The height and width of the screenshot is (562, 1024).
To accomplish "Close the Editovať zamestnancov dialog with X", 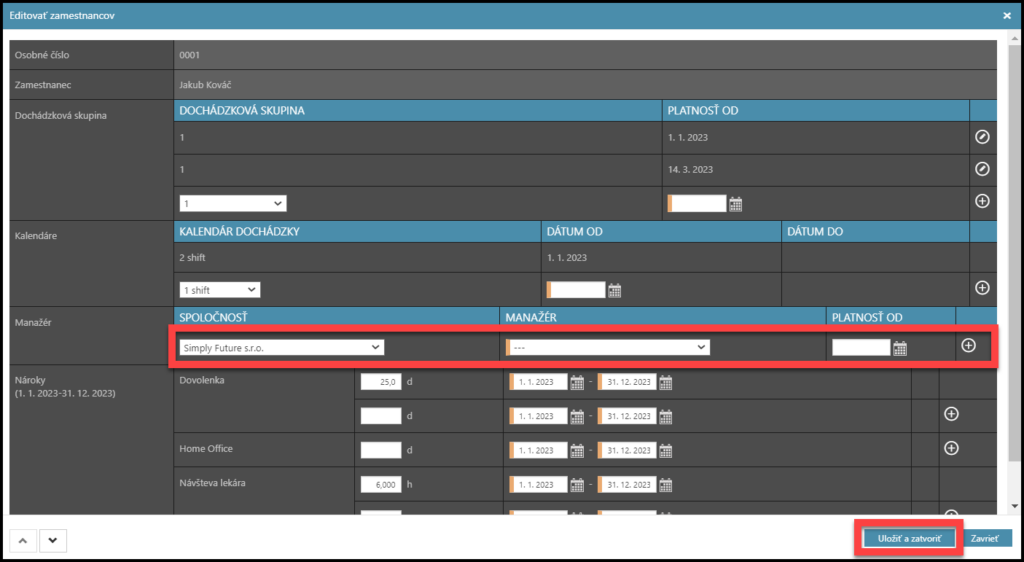I will [1006, 15].
